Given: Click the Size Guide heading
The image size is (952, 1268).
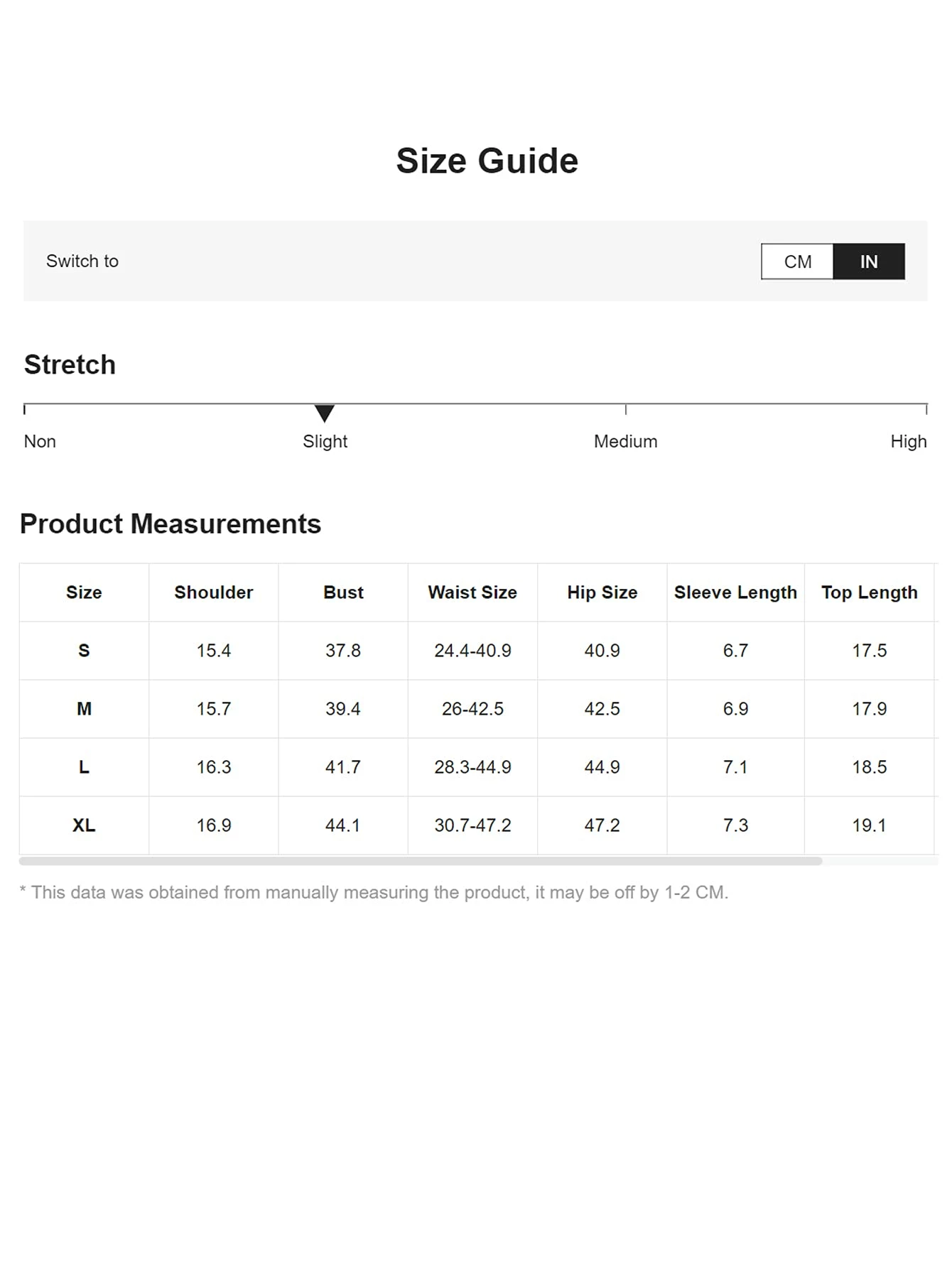Looking at the screenshot, I should point(487,161).
